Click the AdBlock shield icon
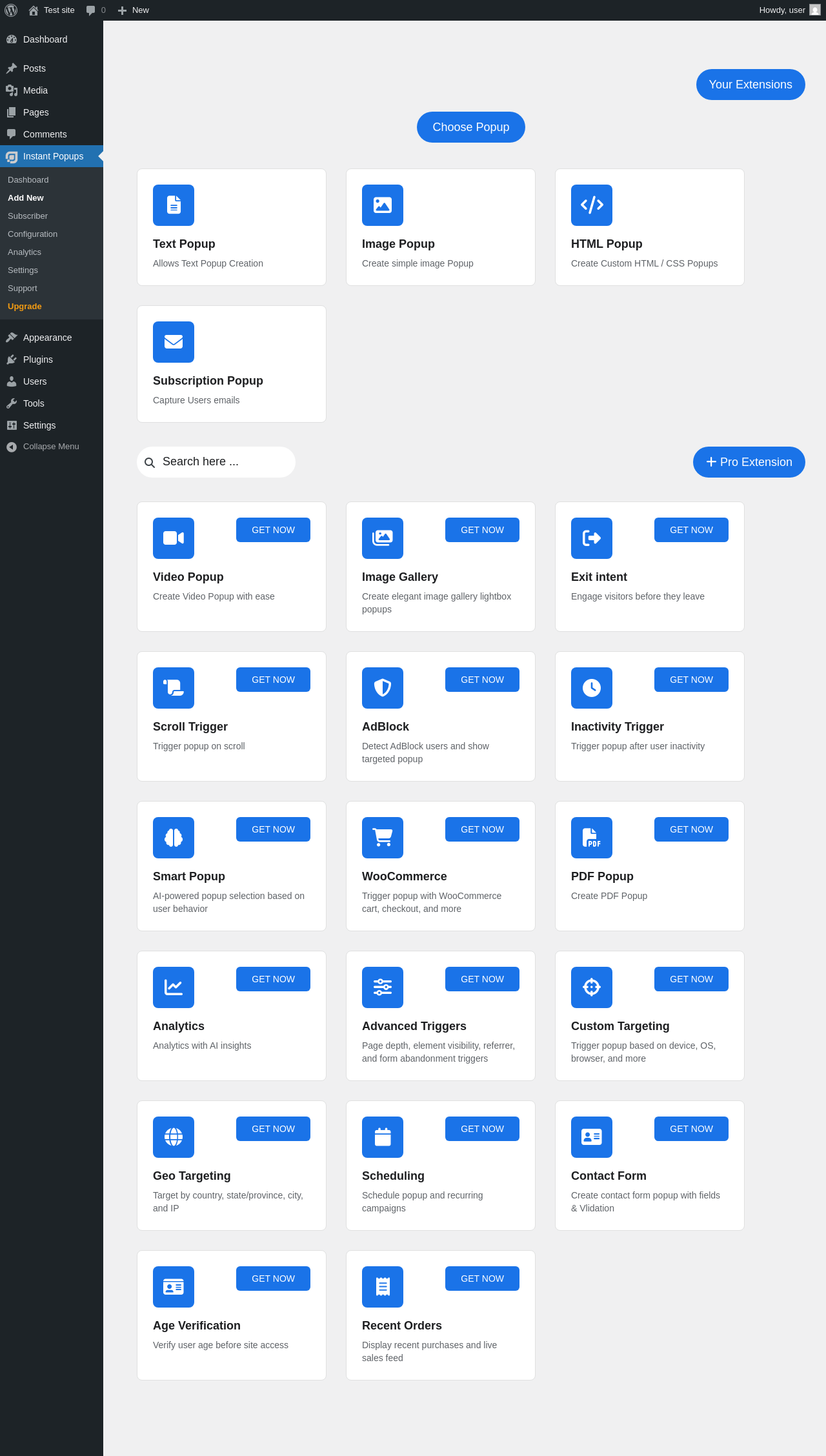The width and height of the screenshot is (826, 1456). pos(383,688)
